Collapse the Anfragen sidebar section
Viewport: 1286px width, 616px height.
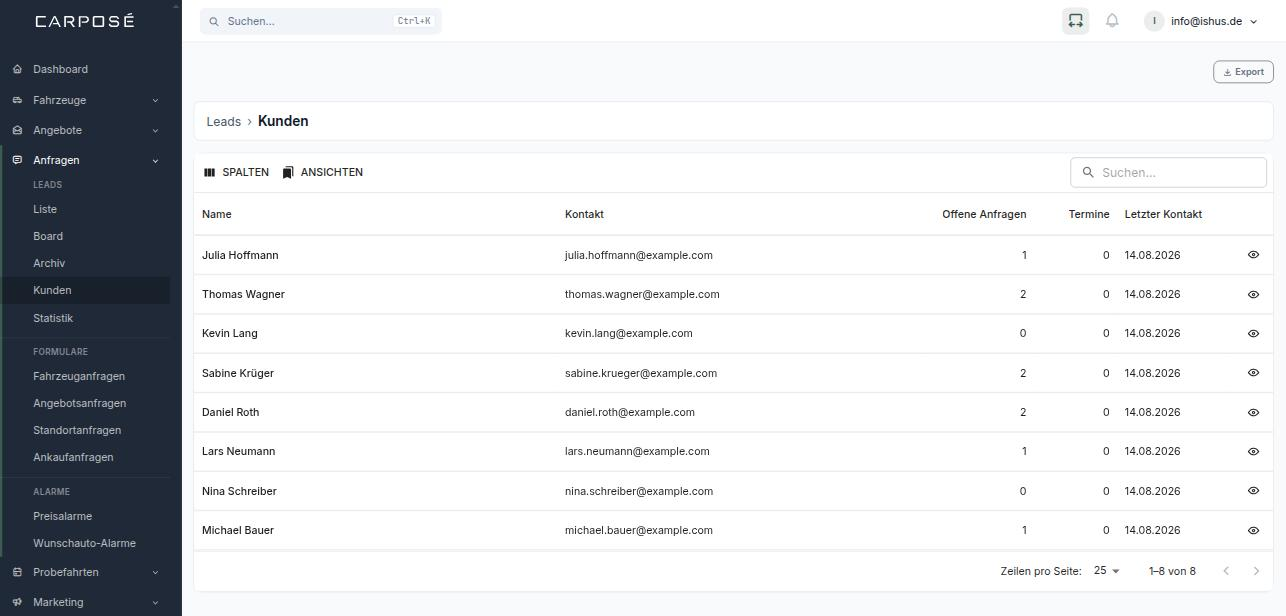coord(86,160)
